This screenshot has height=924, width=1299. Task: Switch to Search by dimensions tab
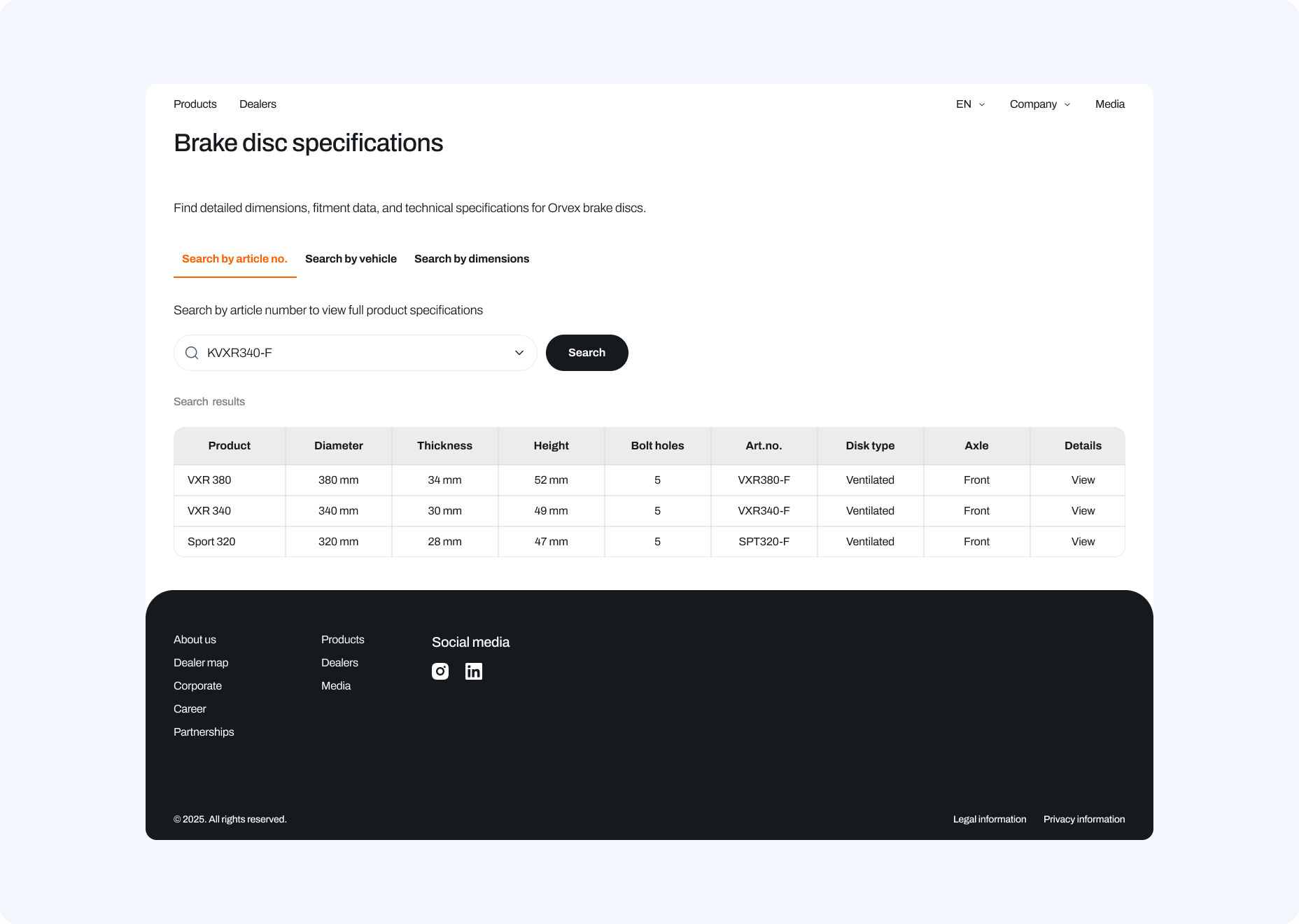click(472, 259)
